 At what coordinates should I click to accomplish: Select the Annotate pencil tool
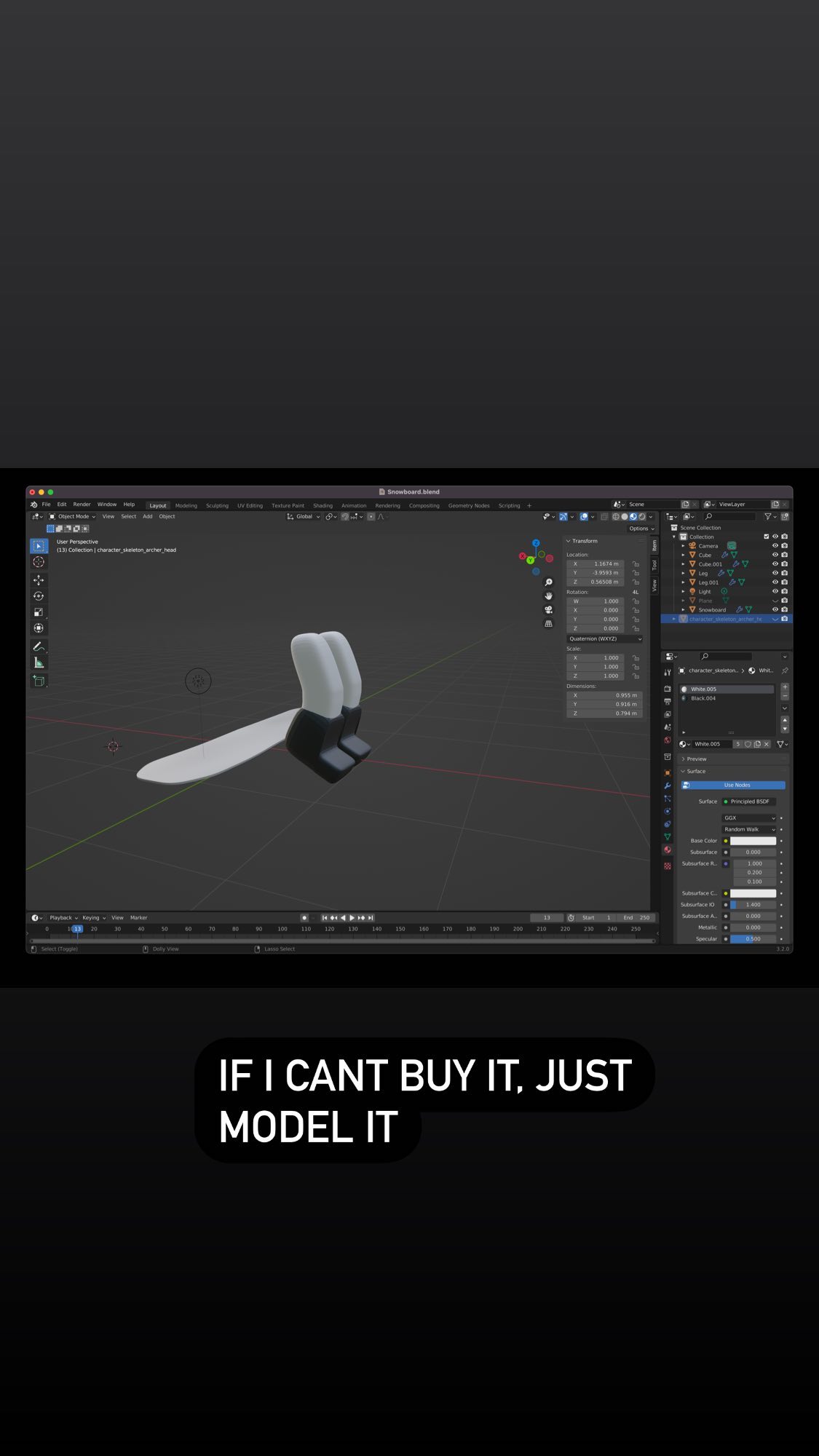pos(39,646)
